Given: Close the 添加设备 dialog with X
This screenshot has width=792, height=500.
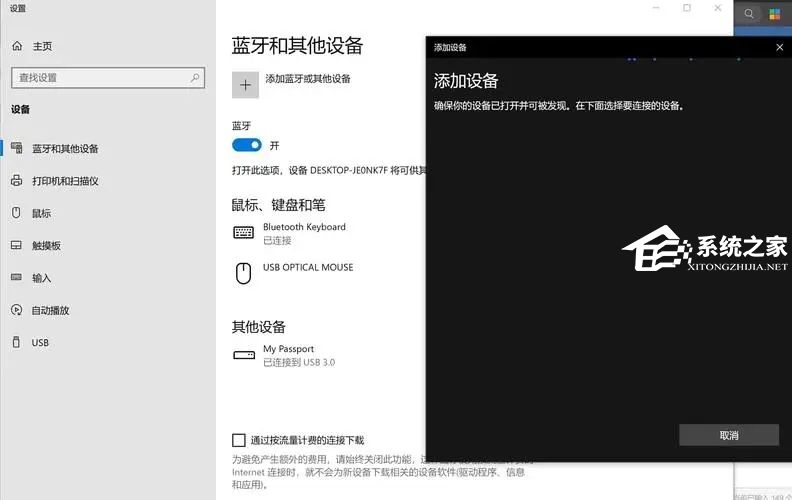Looking at the screenshot, I should [x=779, y=47].
